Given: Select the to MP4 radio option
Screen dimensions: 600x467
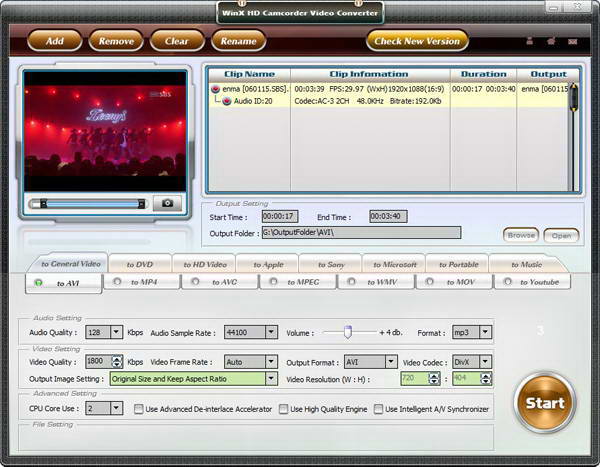Looking at the screenshot, I should pos(117,282).
